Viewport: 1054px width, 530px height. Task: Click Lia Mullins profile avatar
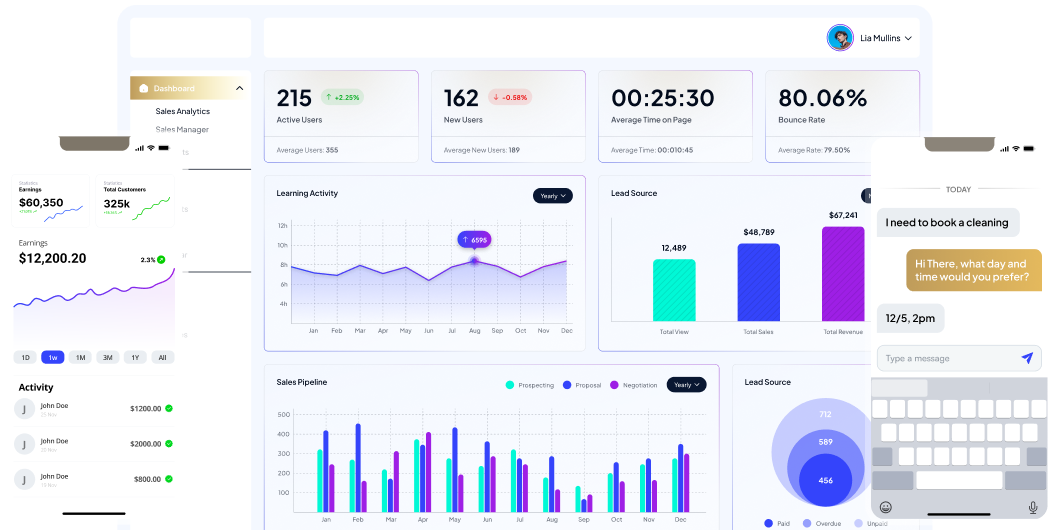(x=840, y=38)
